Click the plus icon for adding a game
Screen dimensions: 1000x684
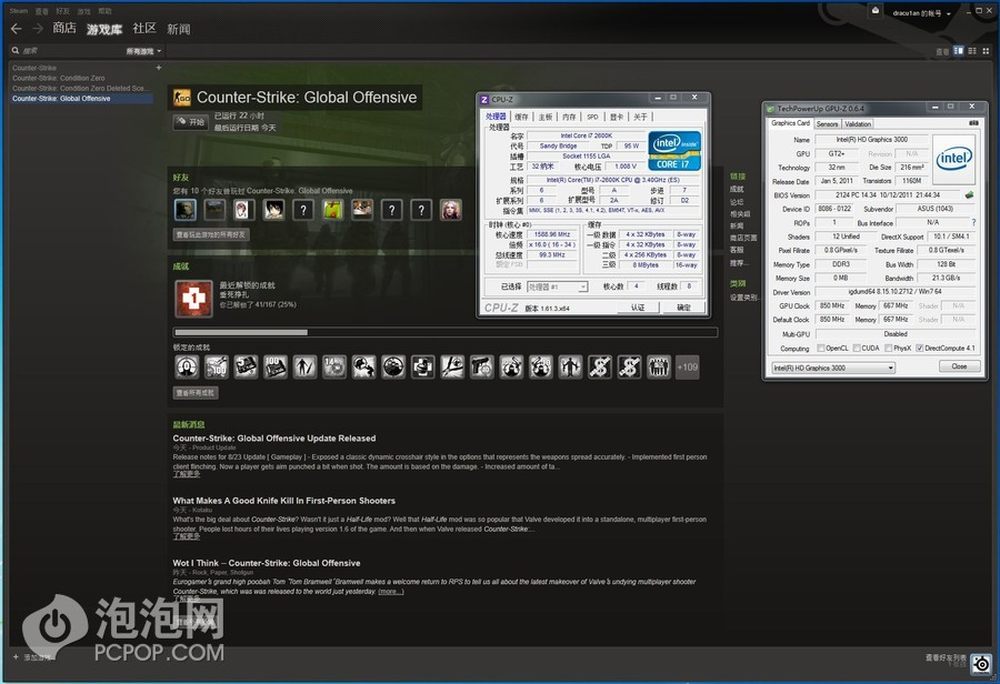15,657
